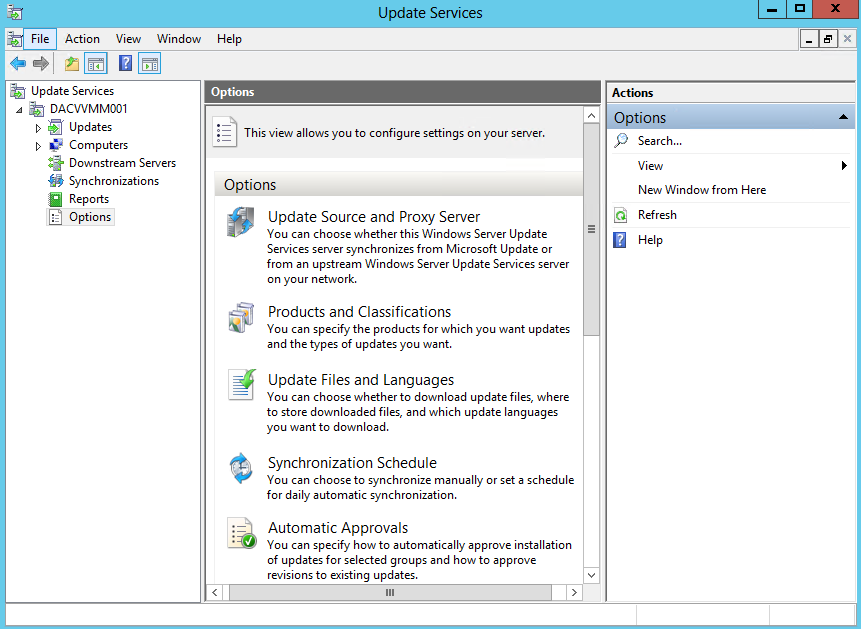Toggle the Show/Hide Action Pane toolbar icon

coord(149,64)
